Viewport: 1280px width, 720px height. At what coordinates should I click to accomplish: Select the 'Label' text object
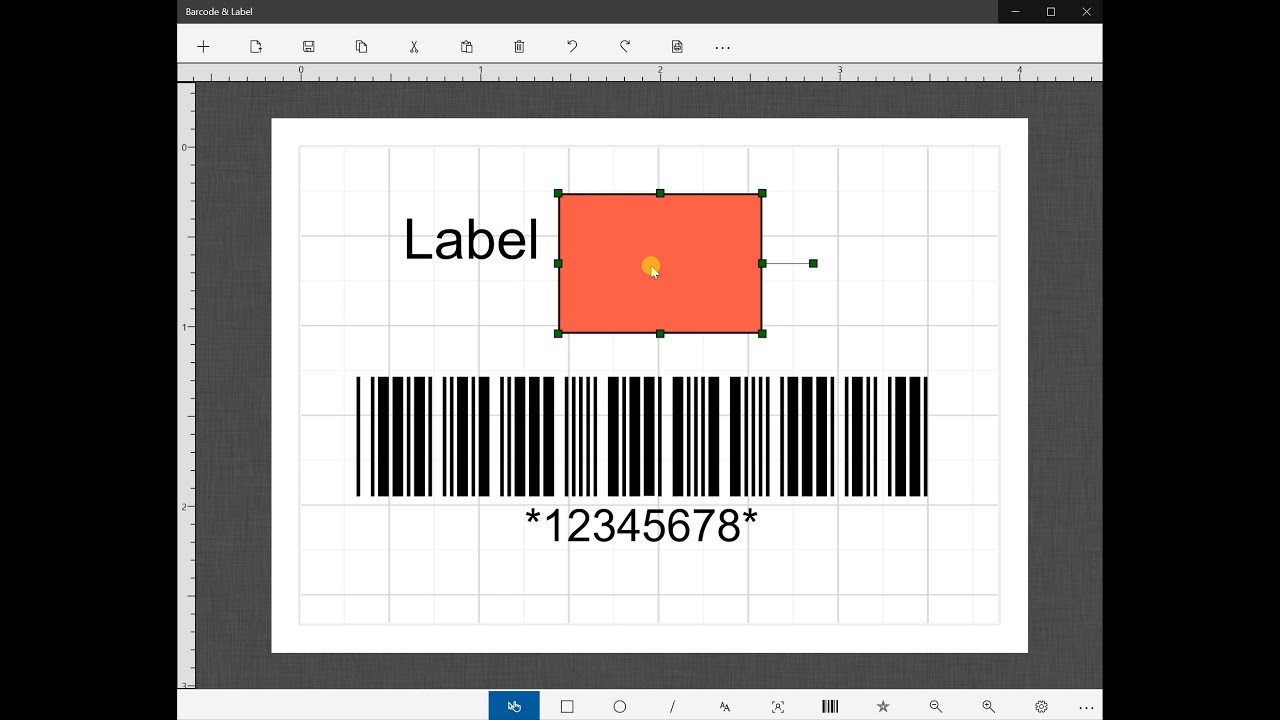tap(471, 240)
